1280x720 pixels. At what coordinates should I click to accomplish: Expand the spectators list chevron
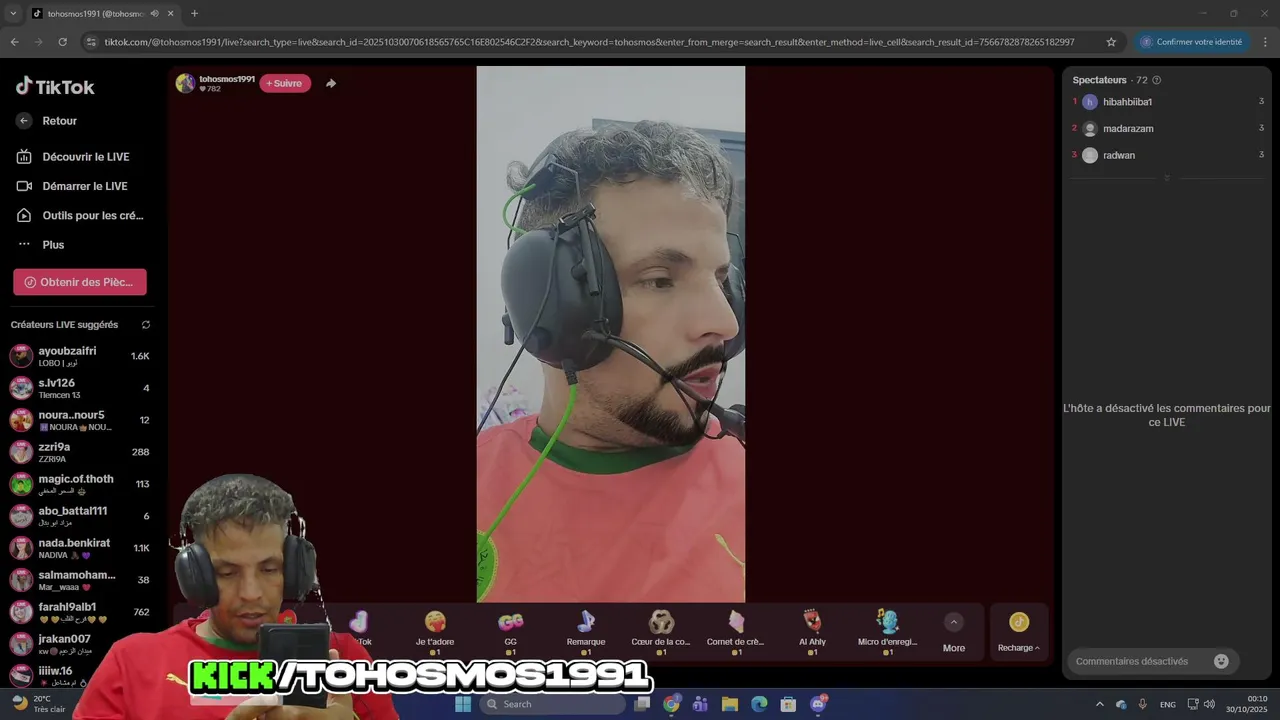(1167, 178)
